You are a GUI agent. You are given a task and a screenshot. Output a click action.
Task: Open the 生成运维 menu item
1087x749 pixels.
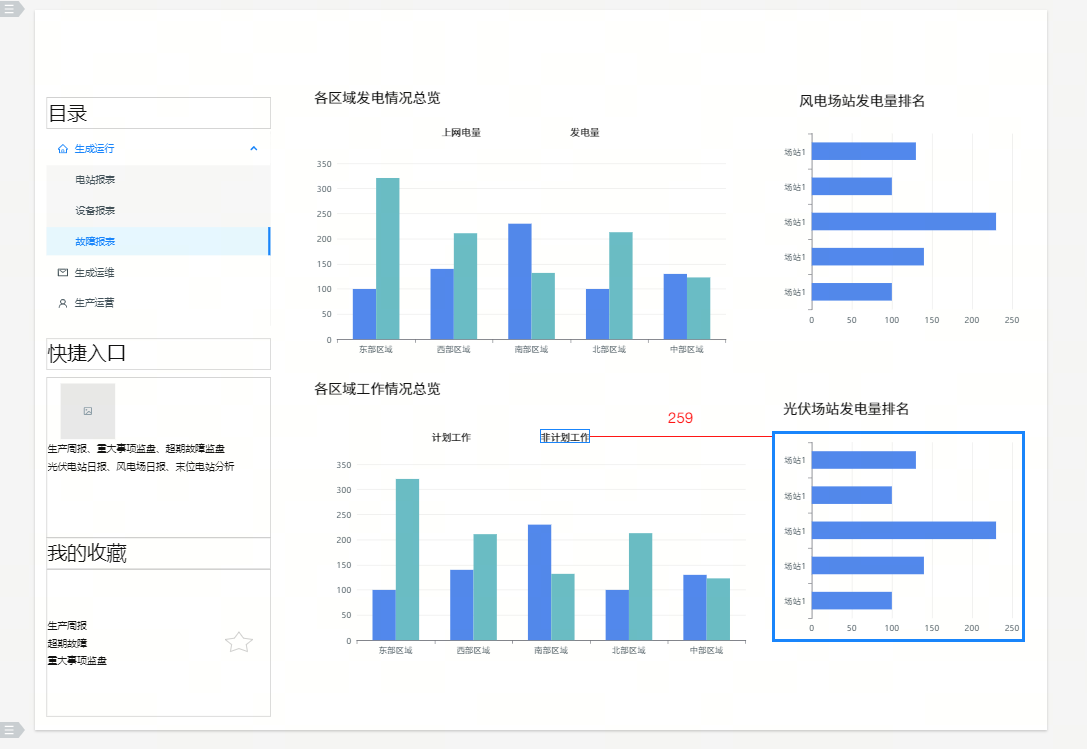[x=94, y=273]
